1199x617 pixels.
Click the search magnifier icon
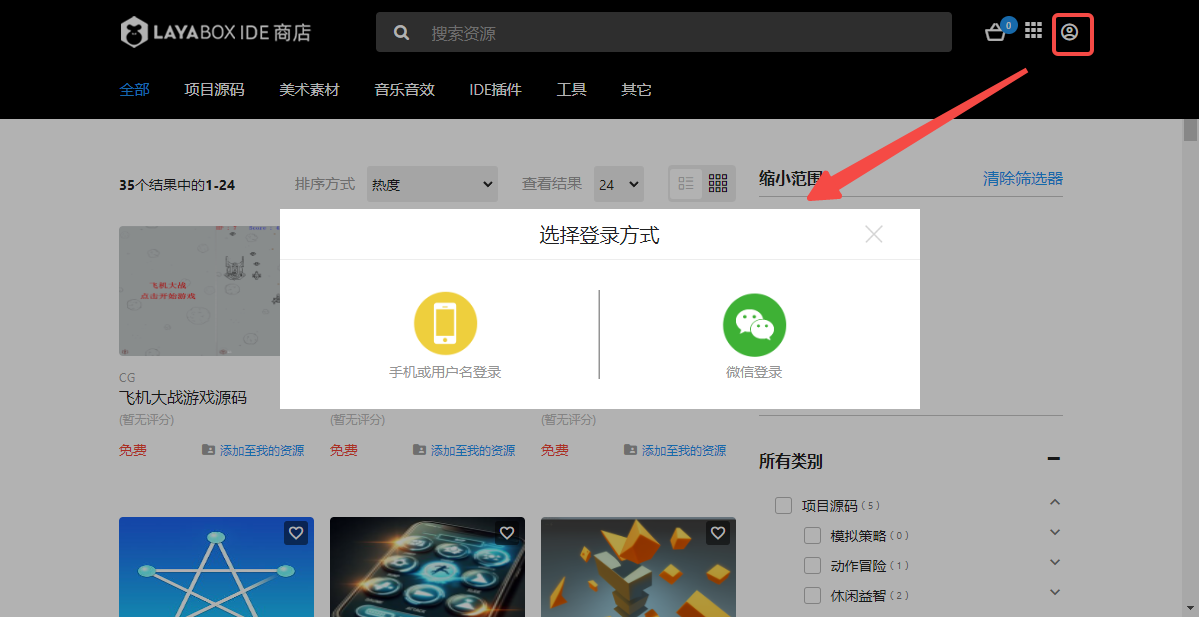(x=401, y=33)
